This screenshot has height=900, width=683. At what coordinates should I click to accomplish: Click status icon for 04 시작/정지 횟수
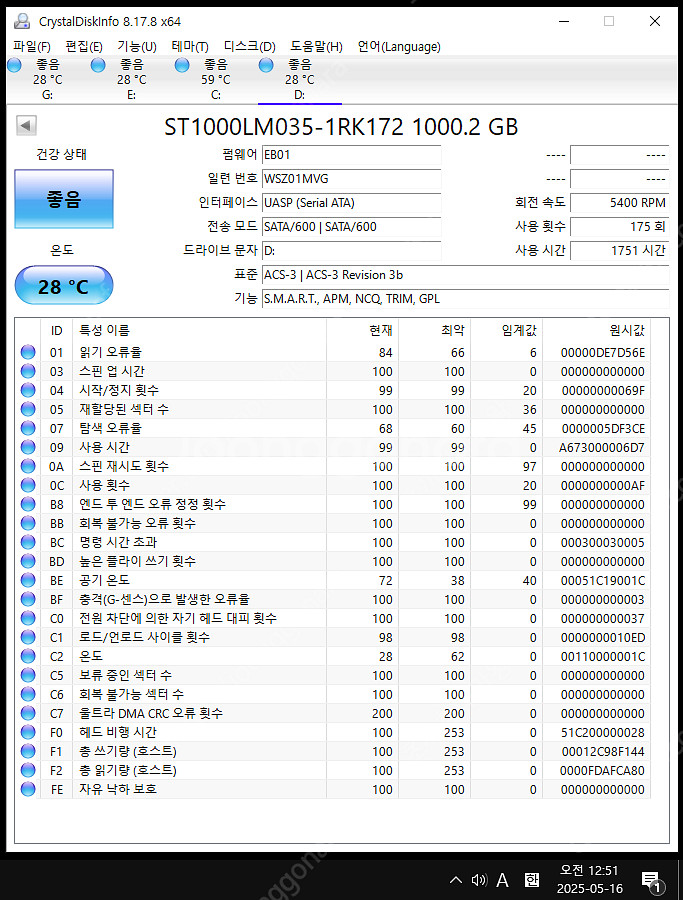click(28, 390)
